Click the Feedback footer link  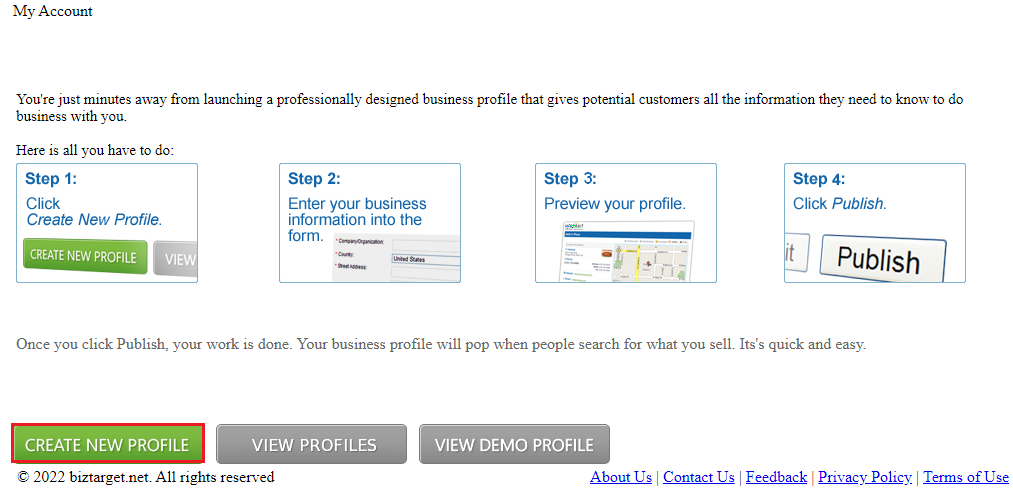click(x=776, y=477)
